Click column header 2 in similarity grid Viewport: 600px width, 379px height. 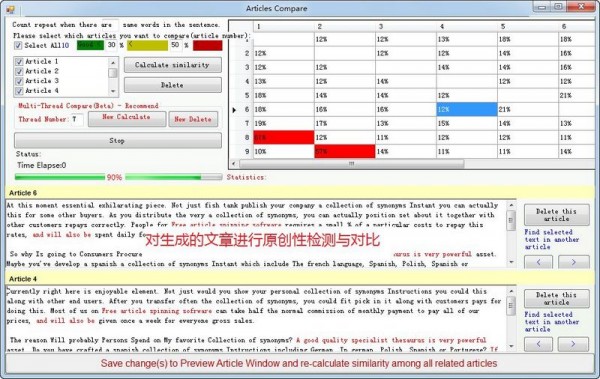345,26
